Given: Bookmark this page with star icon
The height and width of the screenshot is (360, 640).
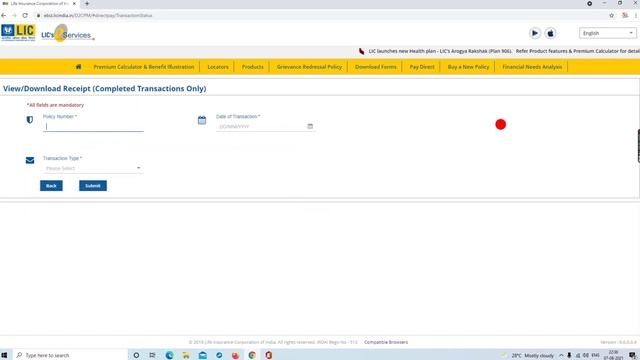Looking at the screenshot, I should (x=611, y=16).
